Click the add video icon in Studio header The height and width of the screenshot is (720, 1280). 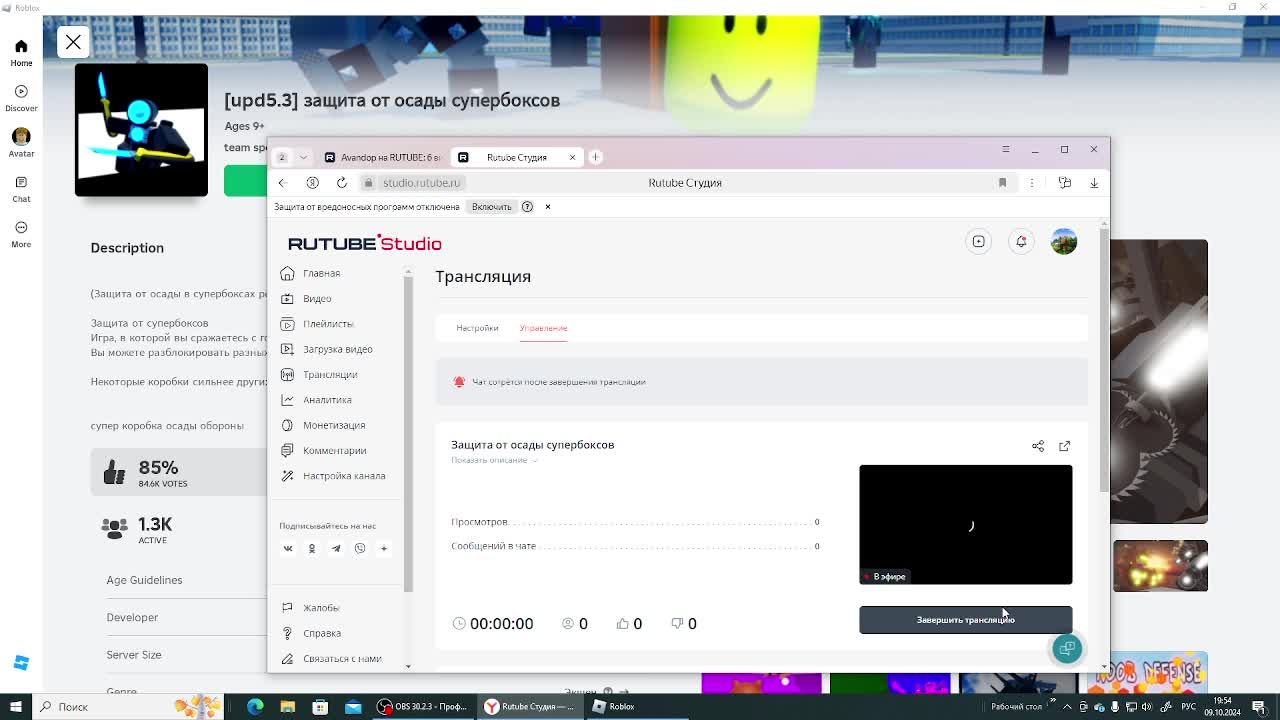[x=979, y=241]
